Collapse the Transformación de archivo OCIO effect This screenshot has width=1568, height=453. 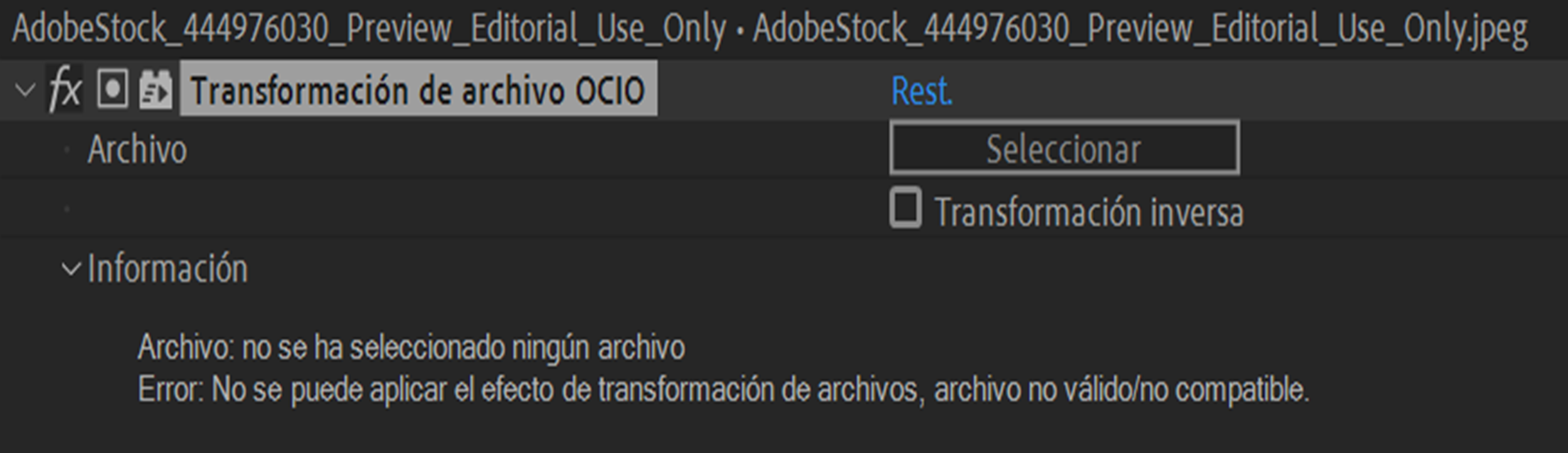click(x=25, y=89)
